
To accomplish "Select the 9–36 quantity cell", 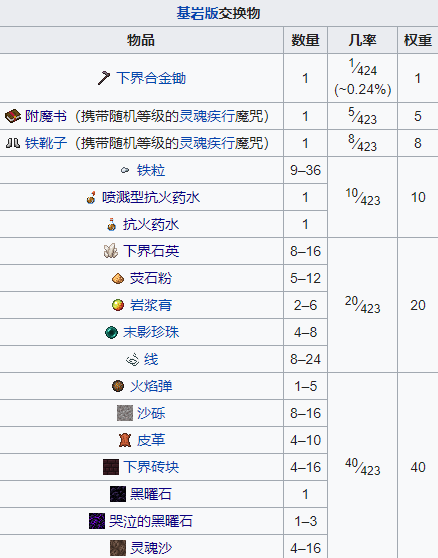I will [x=305, y=170].
